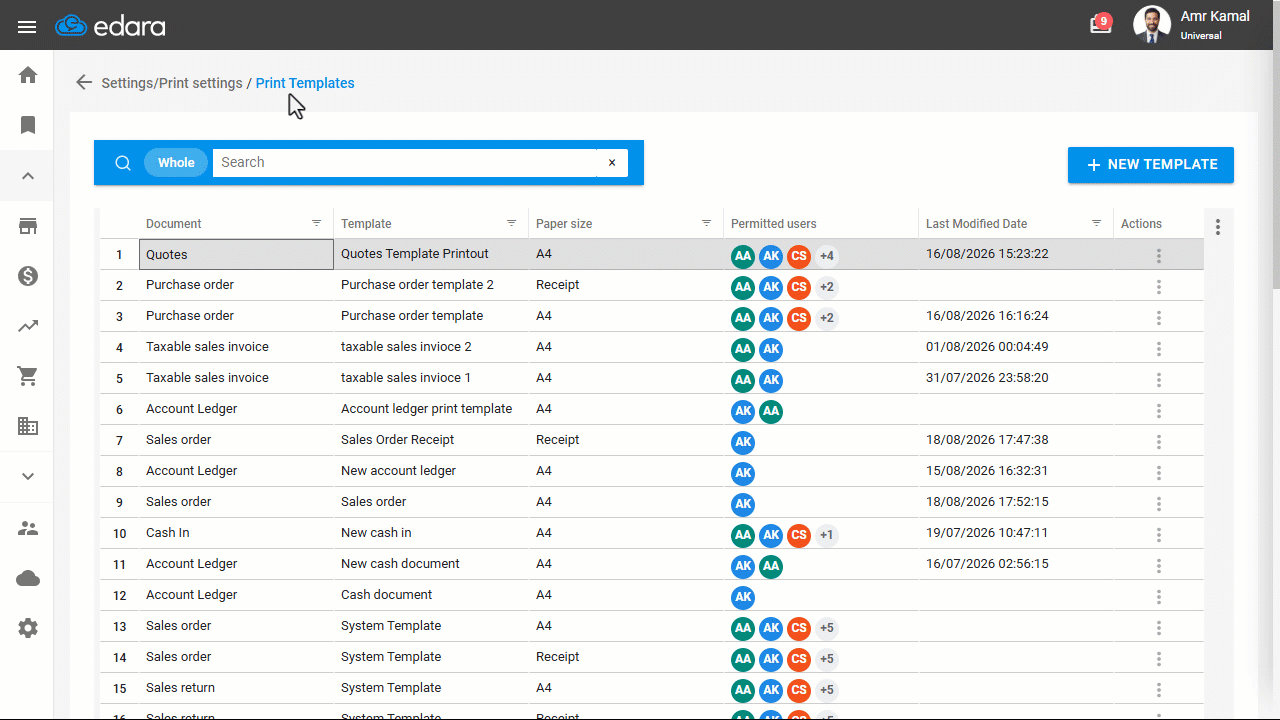
Task: Open the table options three-dot menu
Action: 1218,227
